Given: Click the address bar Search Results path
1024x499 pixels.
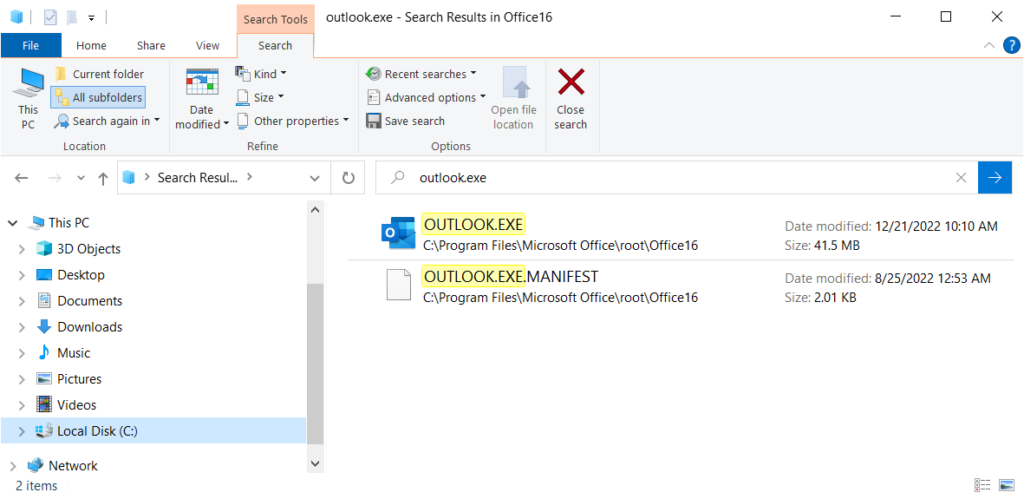Looking at the screenshot, I should (x=196, y=178).
